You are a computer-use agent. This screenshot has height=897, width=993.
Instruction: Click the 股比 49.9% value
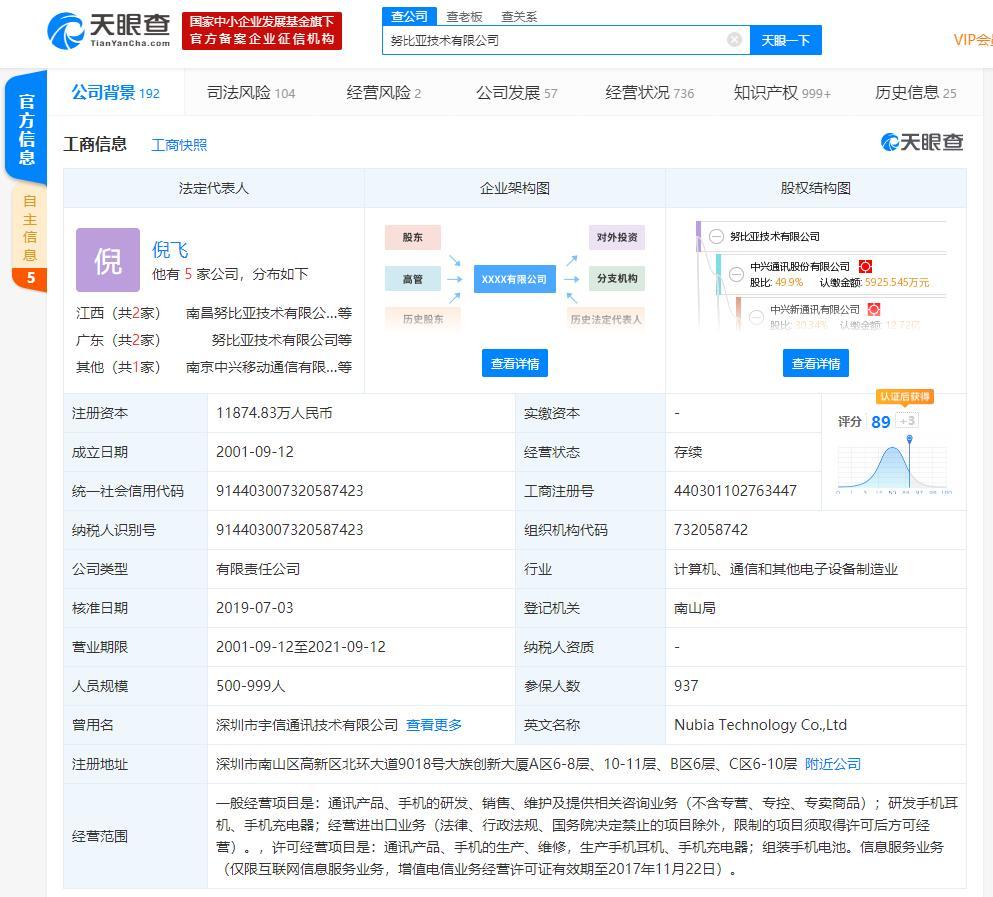click(x=788, y=283)
